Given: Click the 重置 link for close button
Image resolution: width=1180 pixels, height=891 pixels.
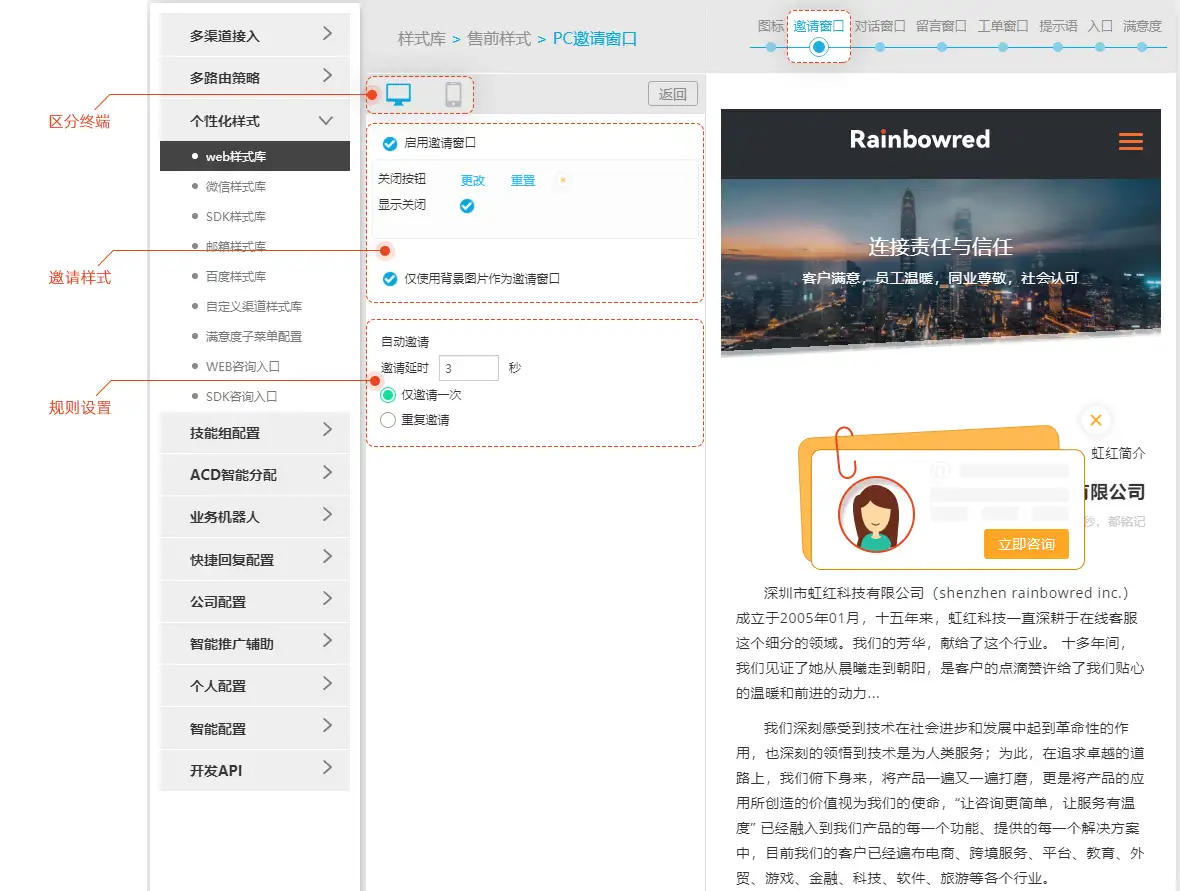Looking at the screenshot, I should point(523,180).
